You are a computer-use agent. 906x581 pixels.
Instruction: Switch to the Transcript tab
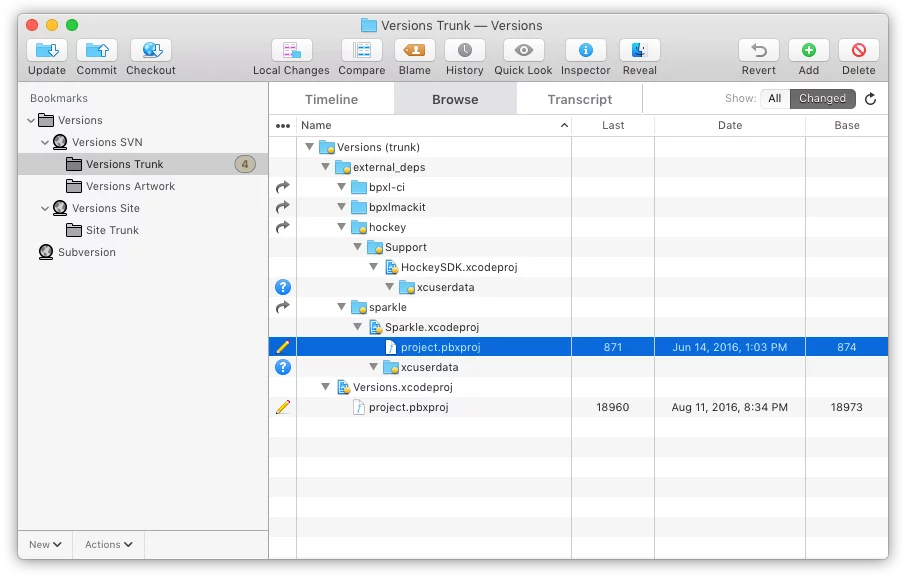point(579,99)
